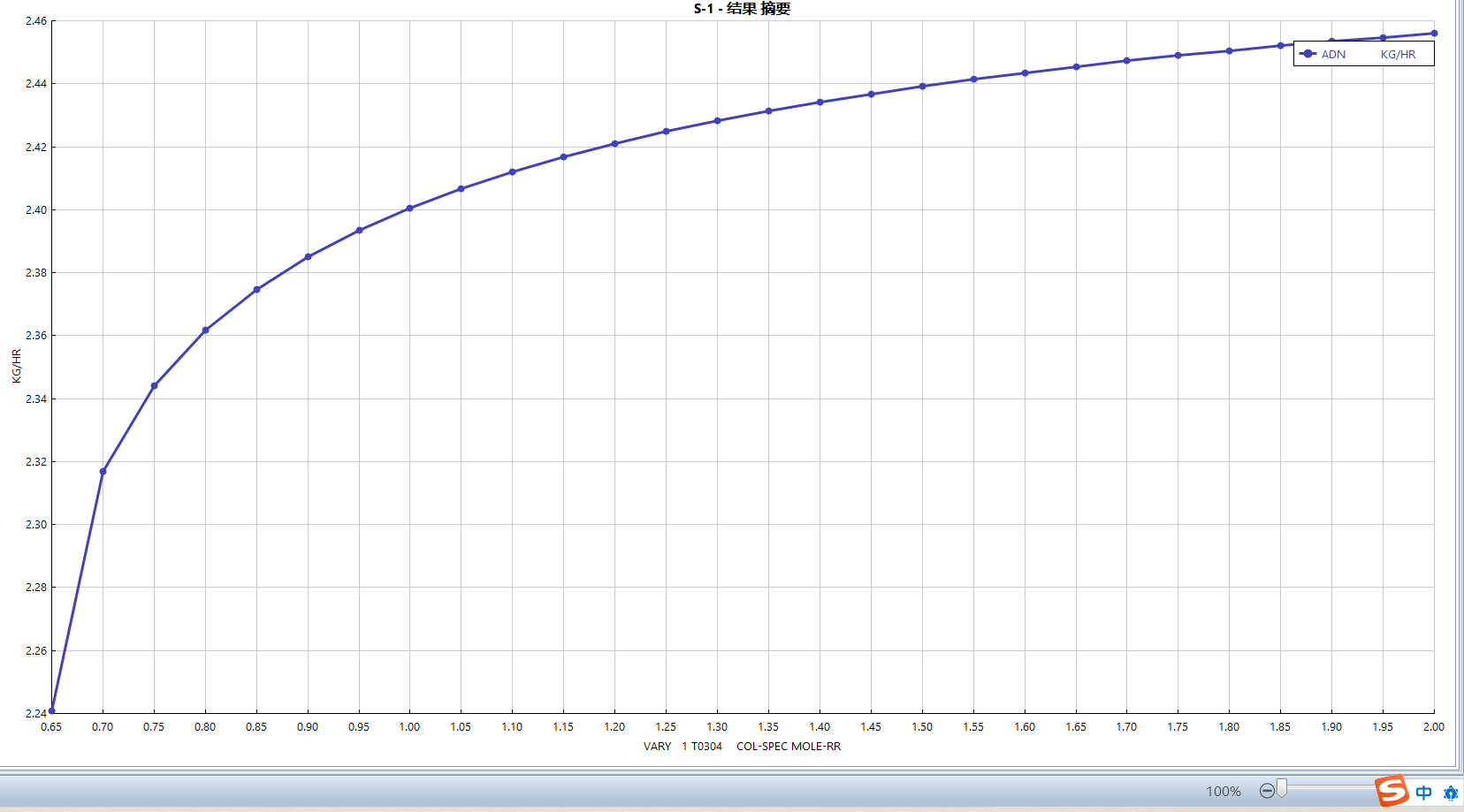This screenshot has height=812, width=1464.
Task: Click the x-axis tick label 1.25
Action: click(666, 727)
